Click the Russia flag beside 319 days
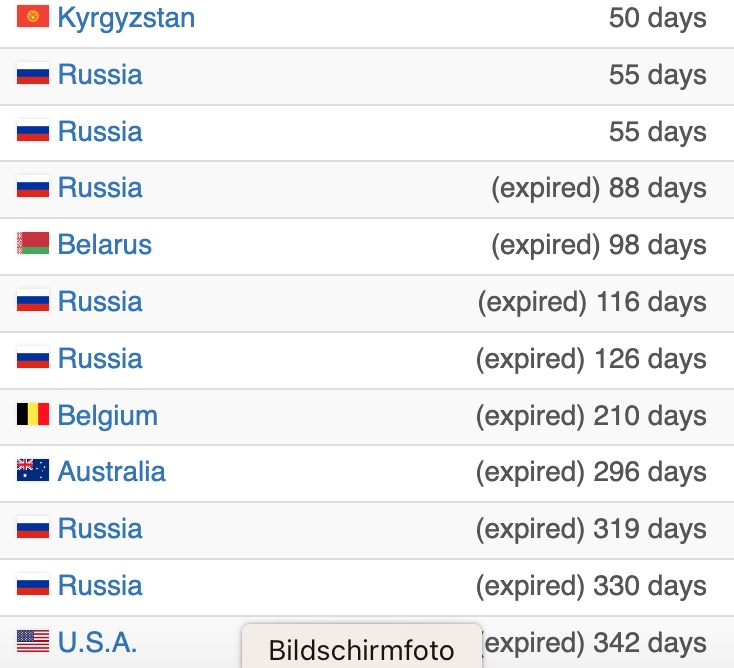The width and height of the screenshot is (734, 668). pyautogui.click(x=33, y=527)
